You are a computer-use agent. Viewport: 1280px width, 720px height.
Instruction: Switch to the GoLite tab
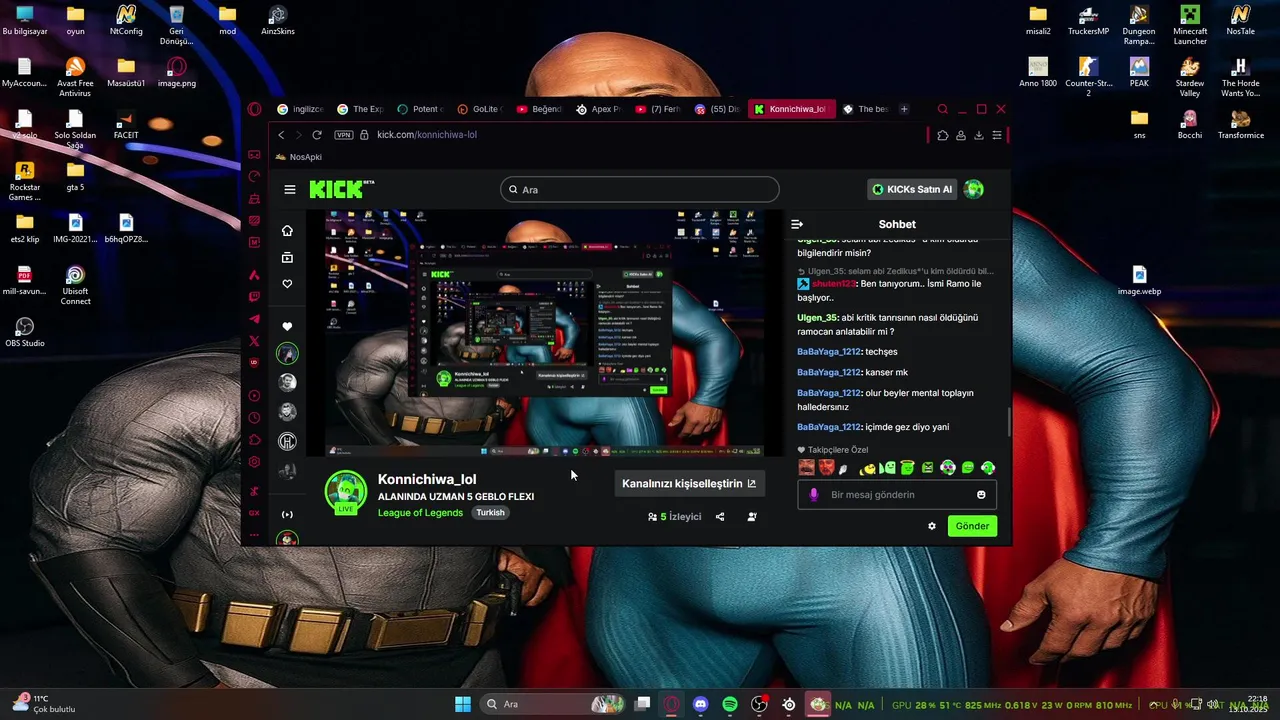(x=481, y=109)
